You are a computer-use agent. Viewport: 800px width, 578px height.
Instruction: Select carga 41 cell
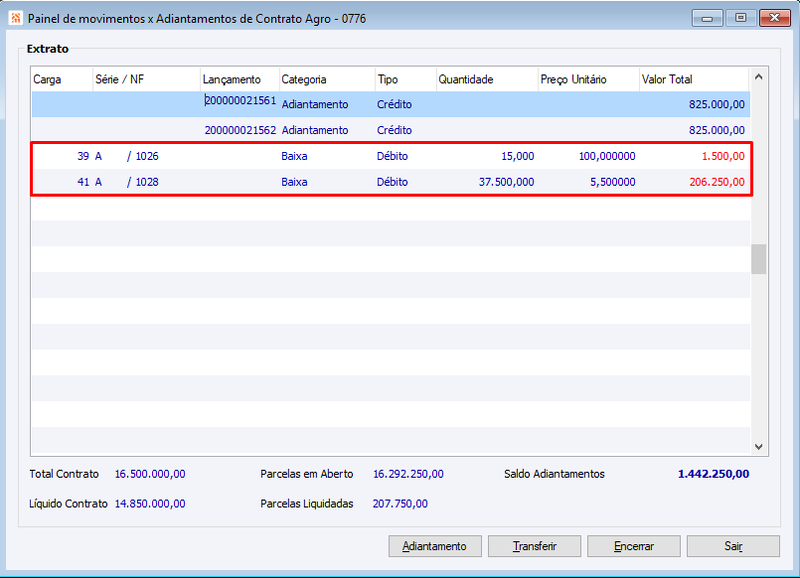coord(83,182)
